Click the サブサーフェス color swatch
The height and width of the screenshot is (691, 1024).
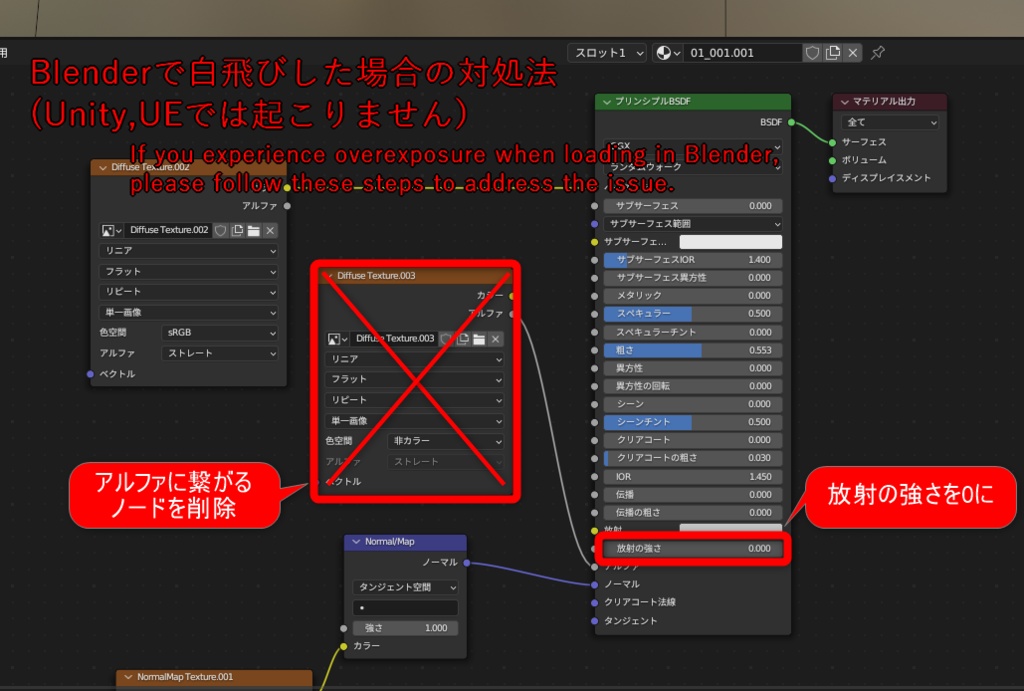(731, 242)
